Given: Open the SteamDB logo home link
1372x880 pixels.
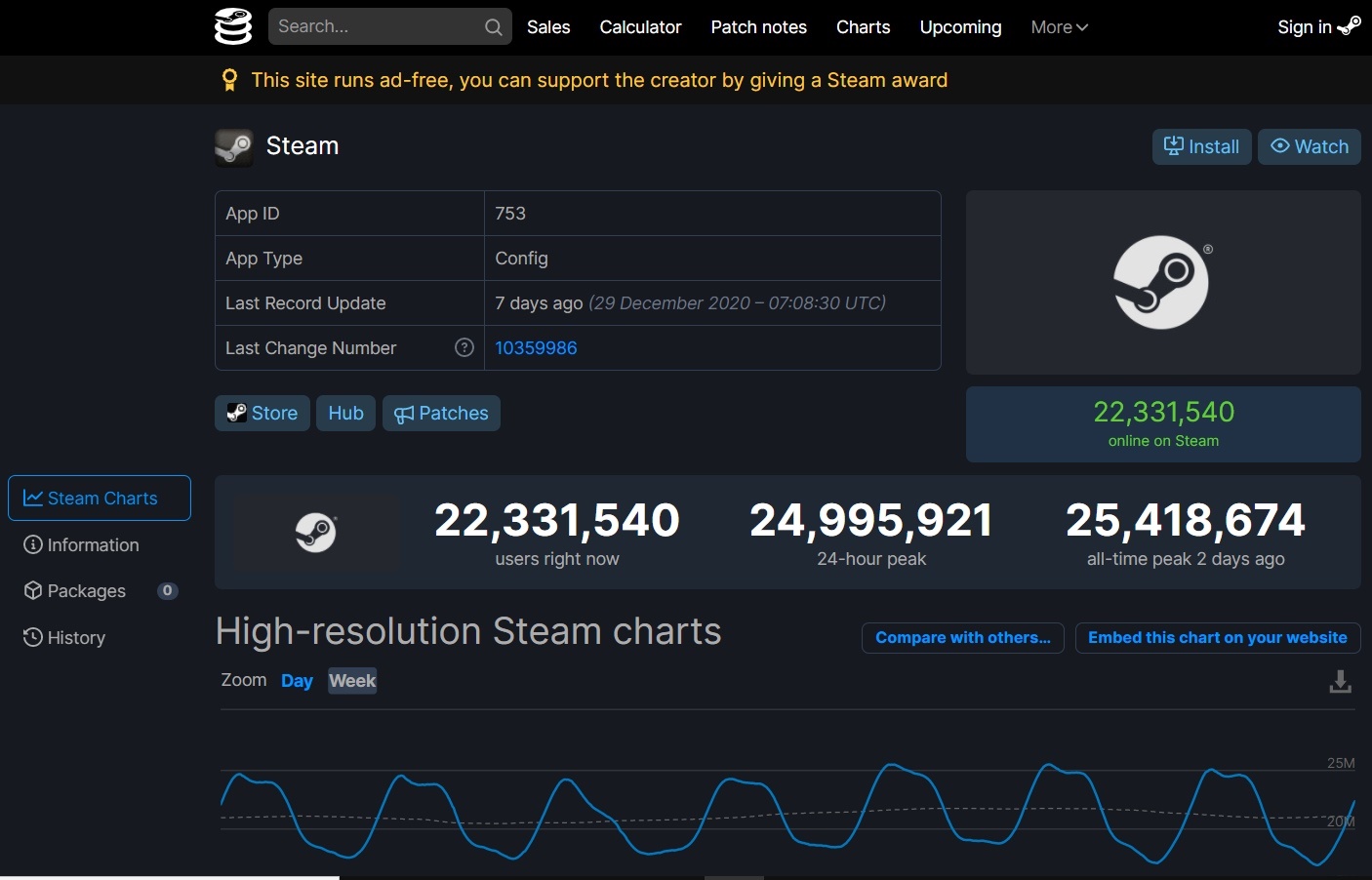Looking at the screenshot, I should click(233, 26).
